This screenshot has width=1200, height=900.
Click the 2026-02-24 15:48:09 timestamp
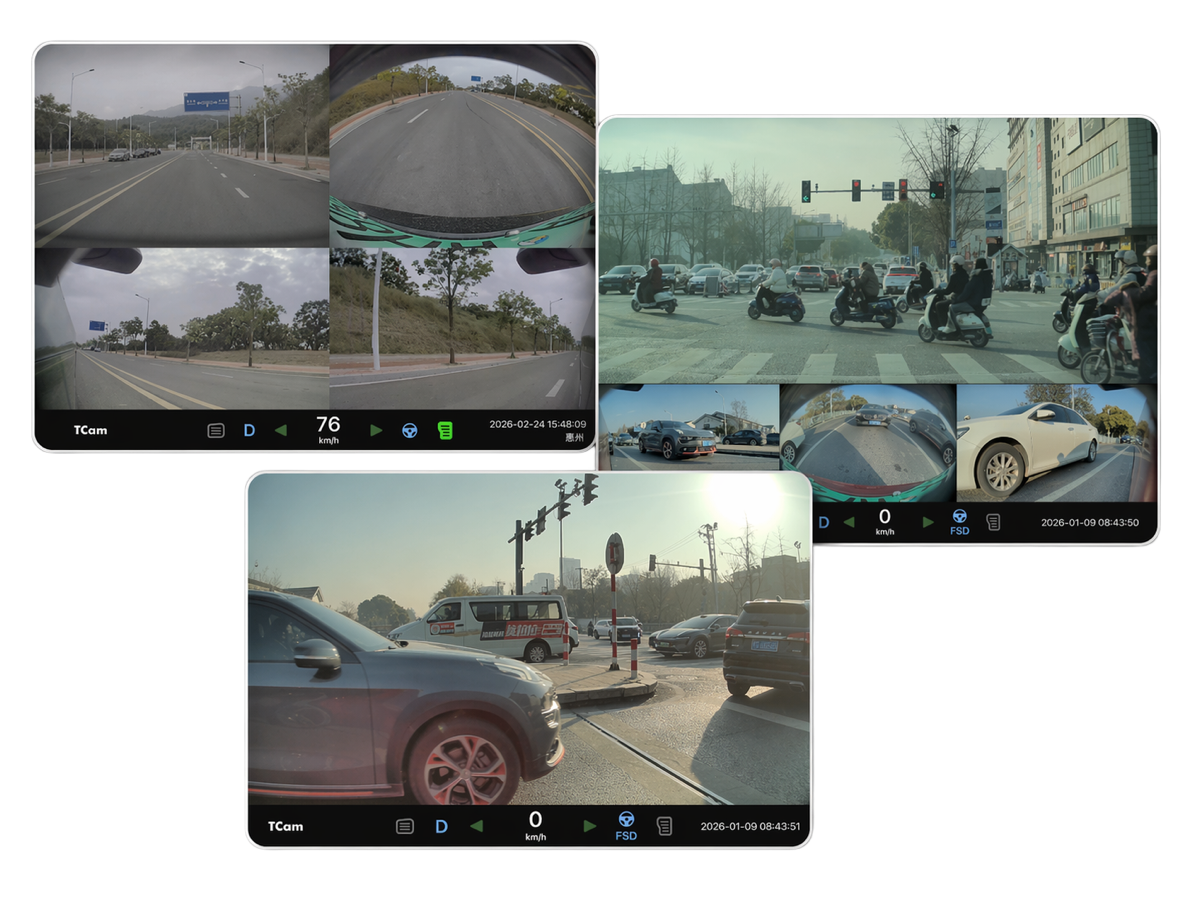[x=537, y=424]
